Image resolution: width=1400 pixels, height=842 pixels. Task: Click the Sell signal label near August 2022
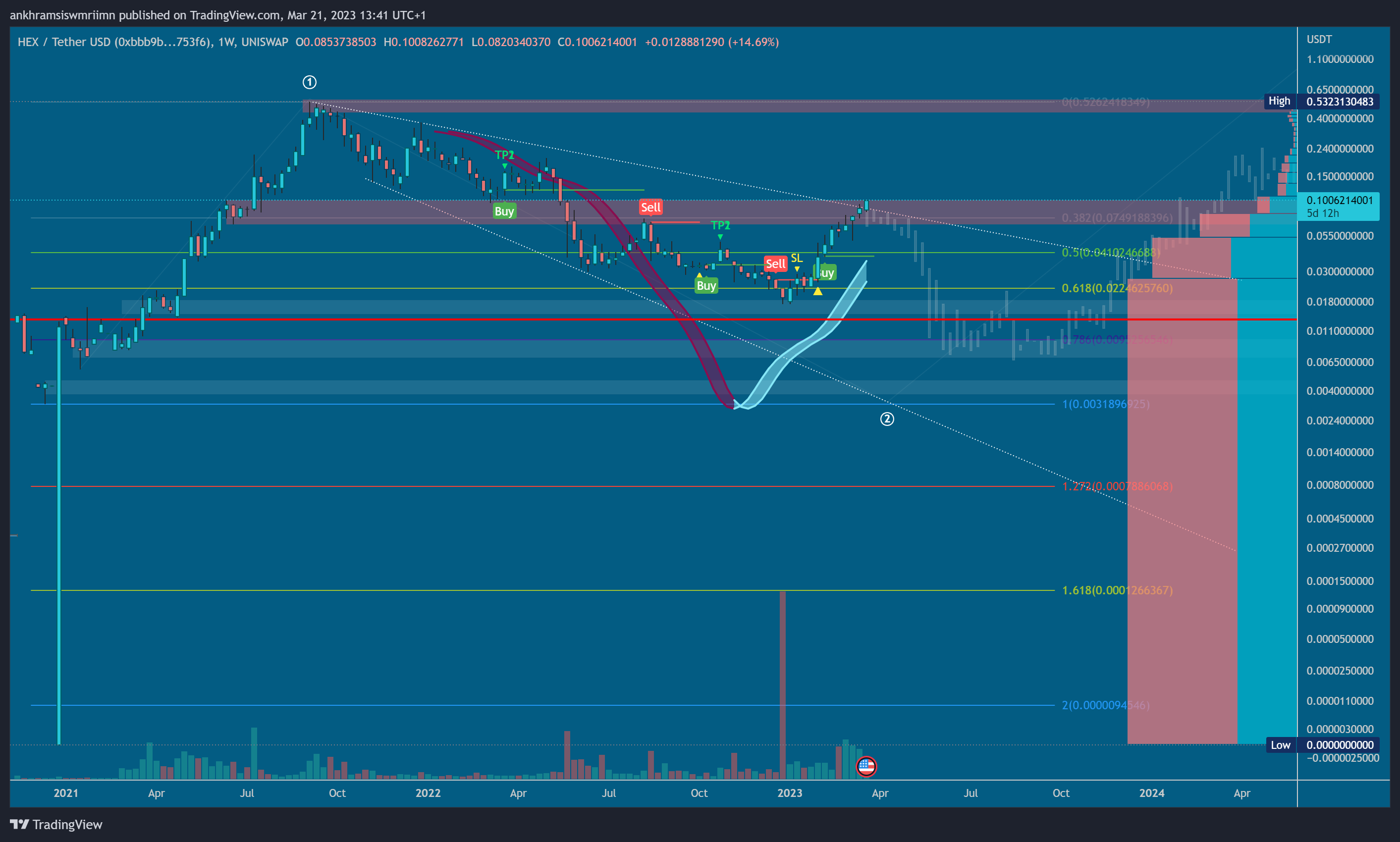(x=650, y=207)
